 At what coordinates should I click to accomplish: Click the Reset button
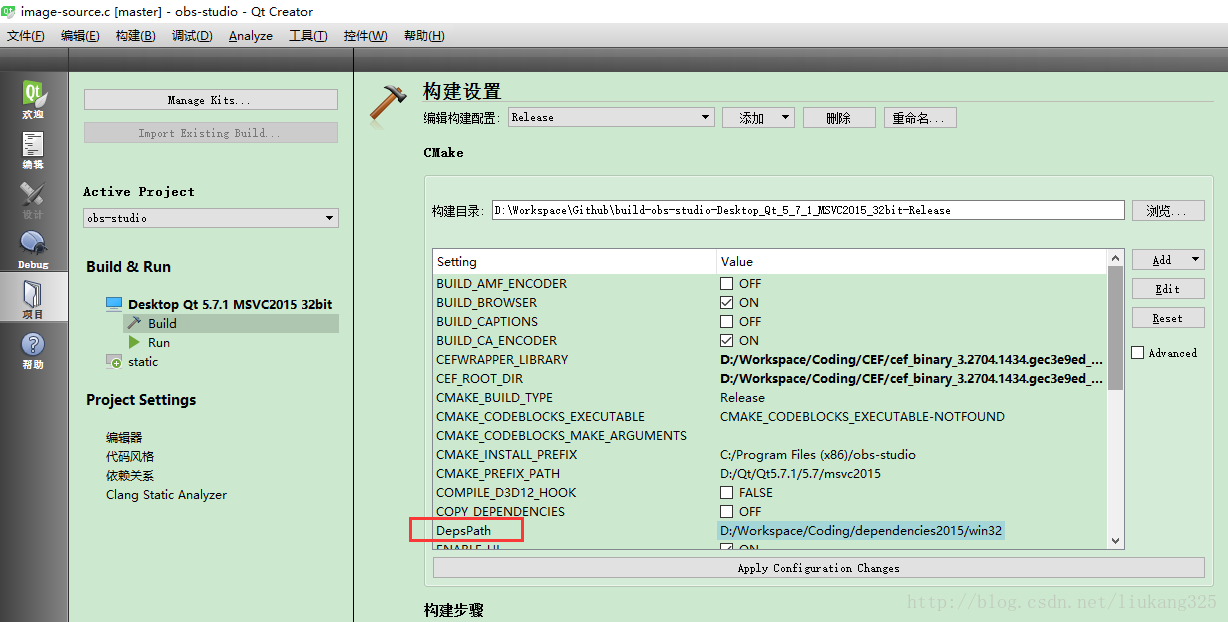1168,318
